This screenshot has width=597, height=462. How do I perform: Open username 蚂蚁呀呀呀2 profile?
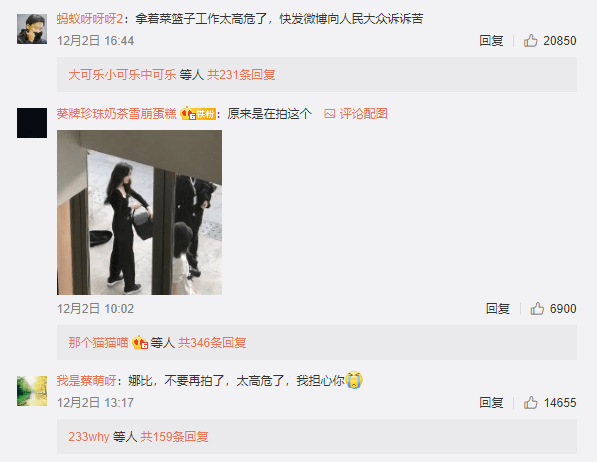pos(90,19)
